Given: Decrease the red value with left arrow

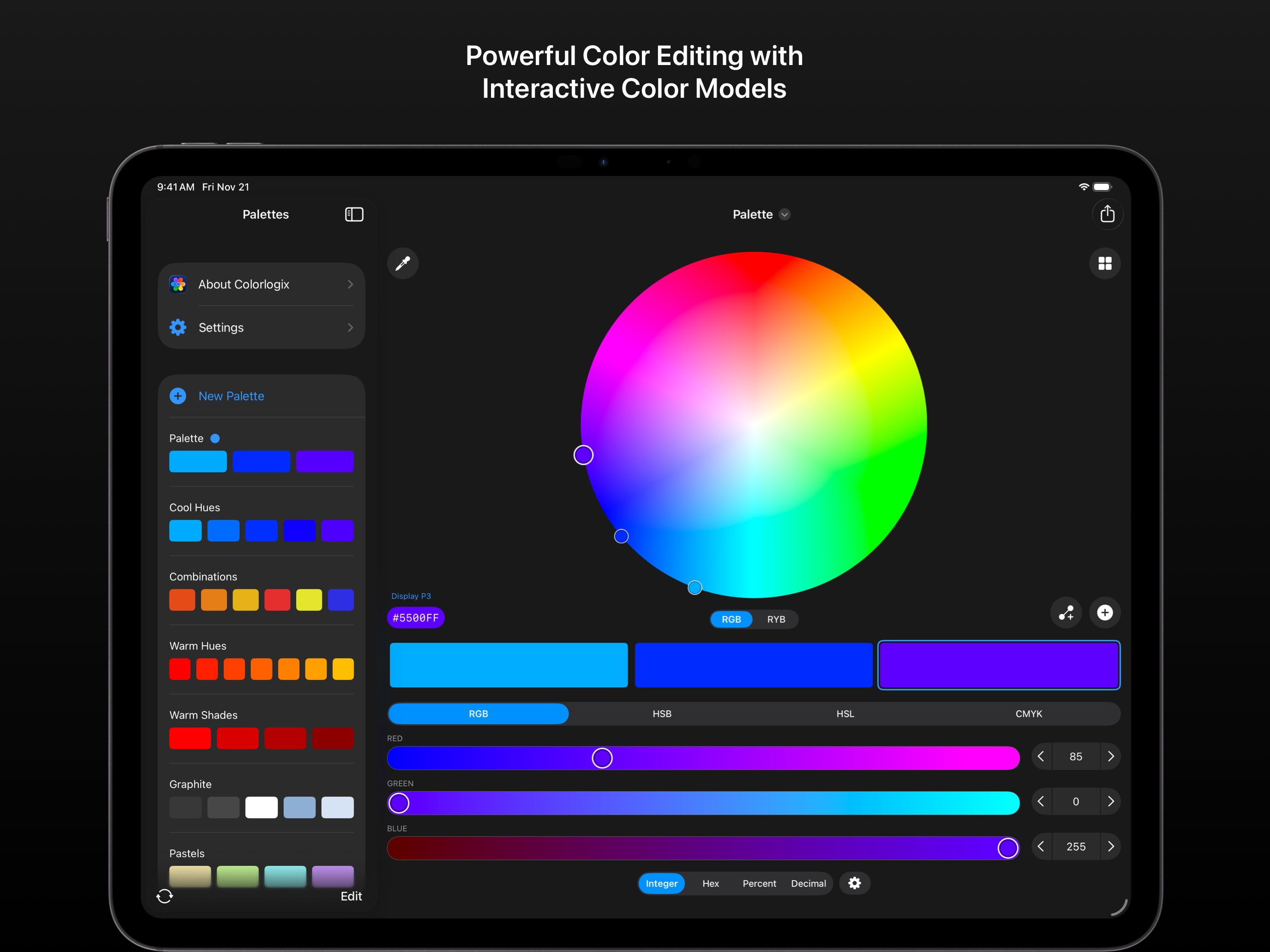Looking at the screenshot, I should click(1041, 756).
